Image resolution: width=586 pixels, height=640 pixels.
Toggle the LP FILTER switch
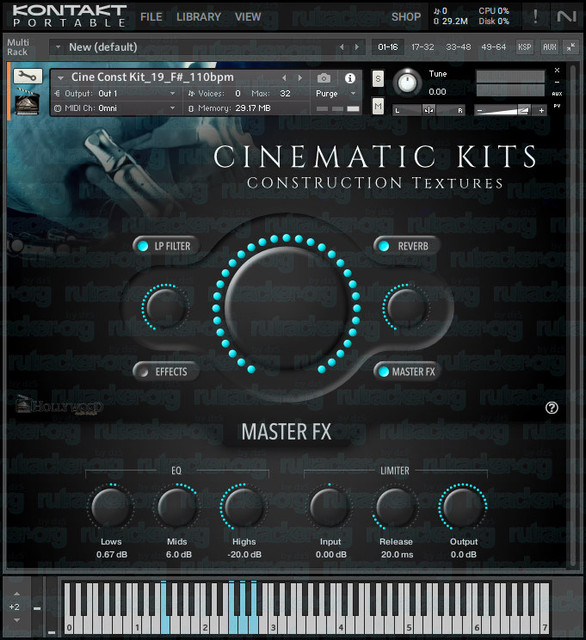[x=165, y=246]
